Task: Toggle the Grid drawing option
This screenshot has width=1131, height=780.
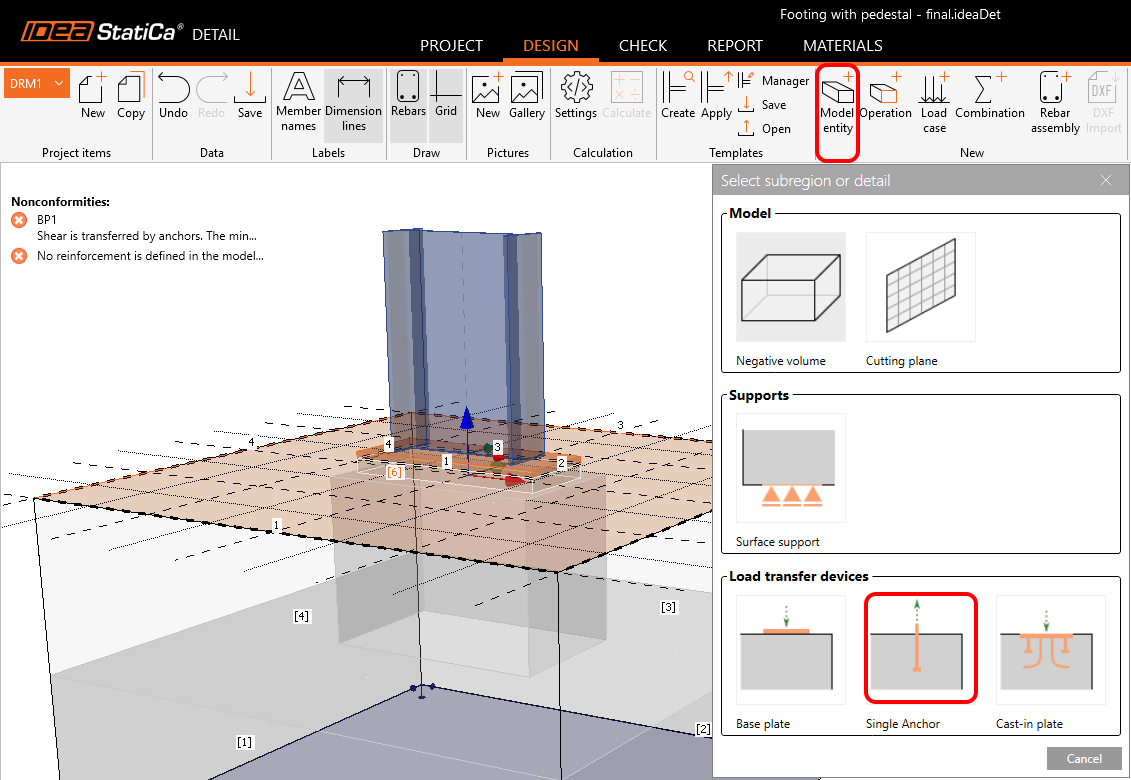Action: (446, 96)
